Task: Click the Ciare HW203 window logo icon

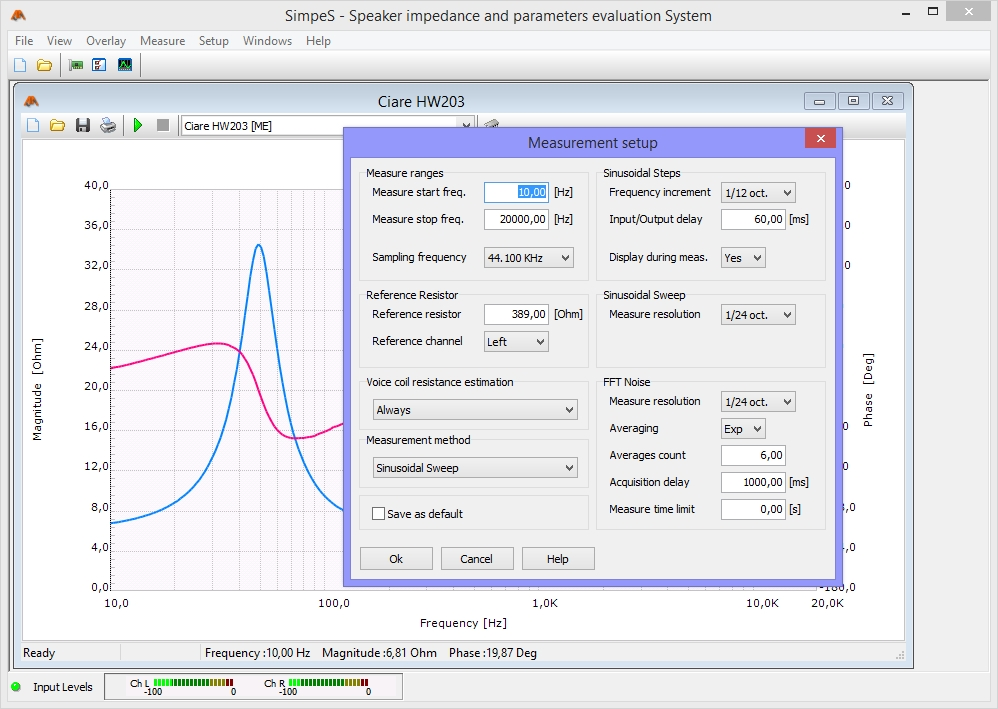Action: [31, 101]
